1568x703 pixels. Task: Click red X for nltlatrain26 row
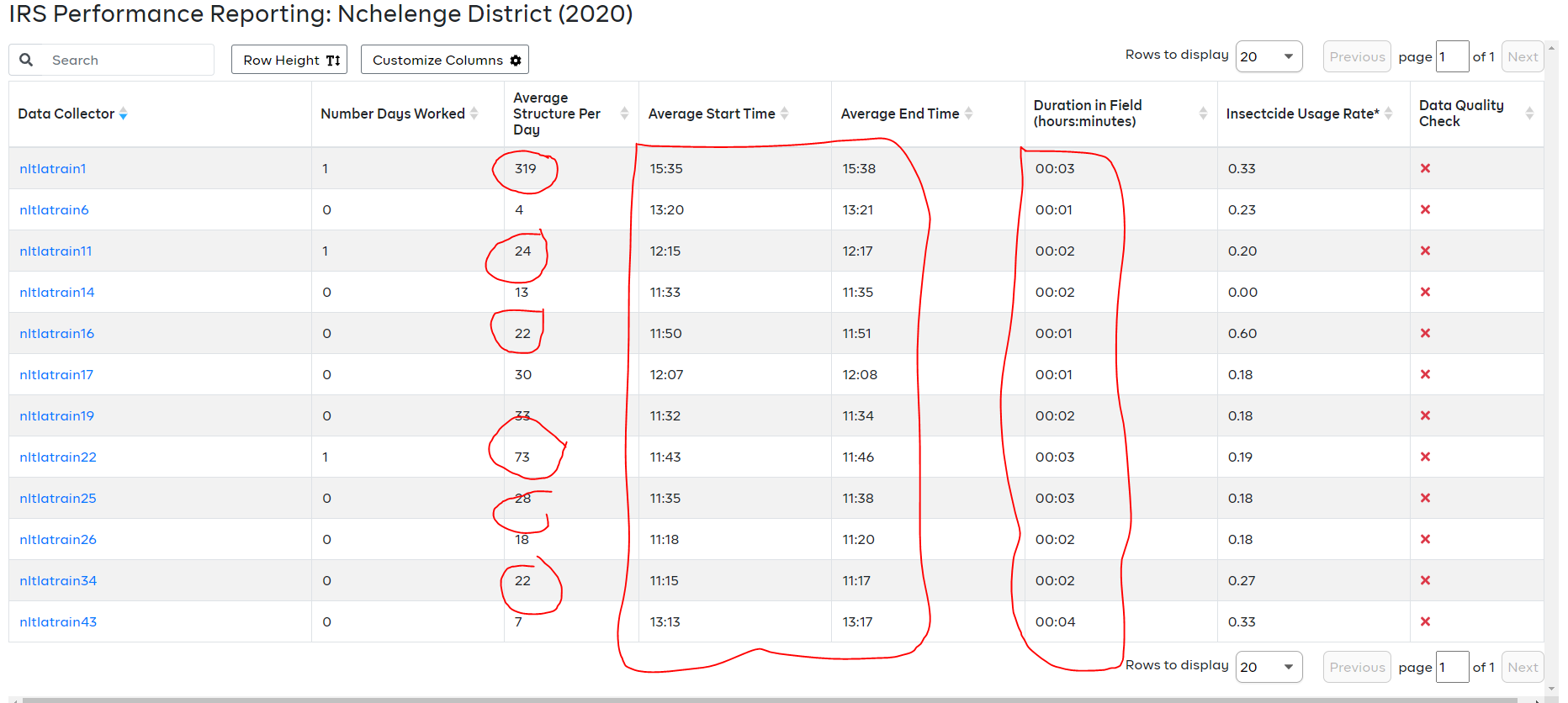coord(1425,539)
